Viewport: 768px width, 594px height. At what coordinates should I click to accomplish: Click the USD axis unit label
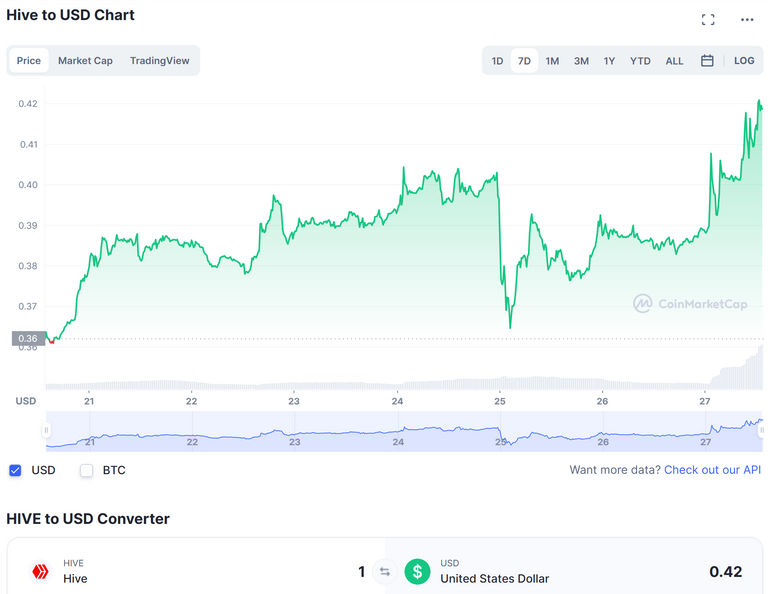click(x=26, y=401)
